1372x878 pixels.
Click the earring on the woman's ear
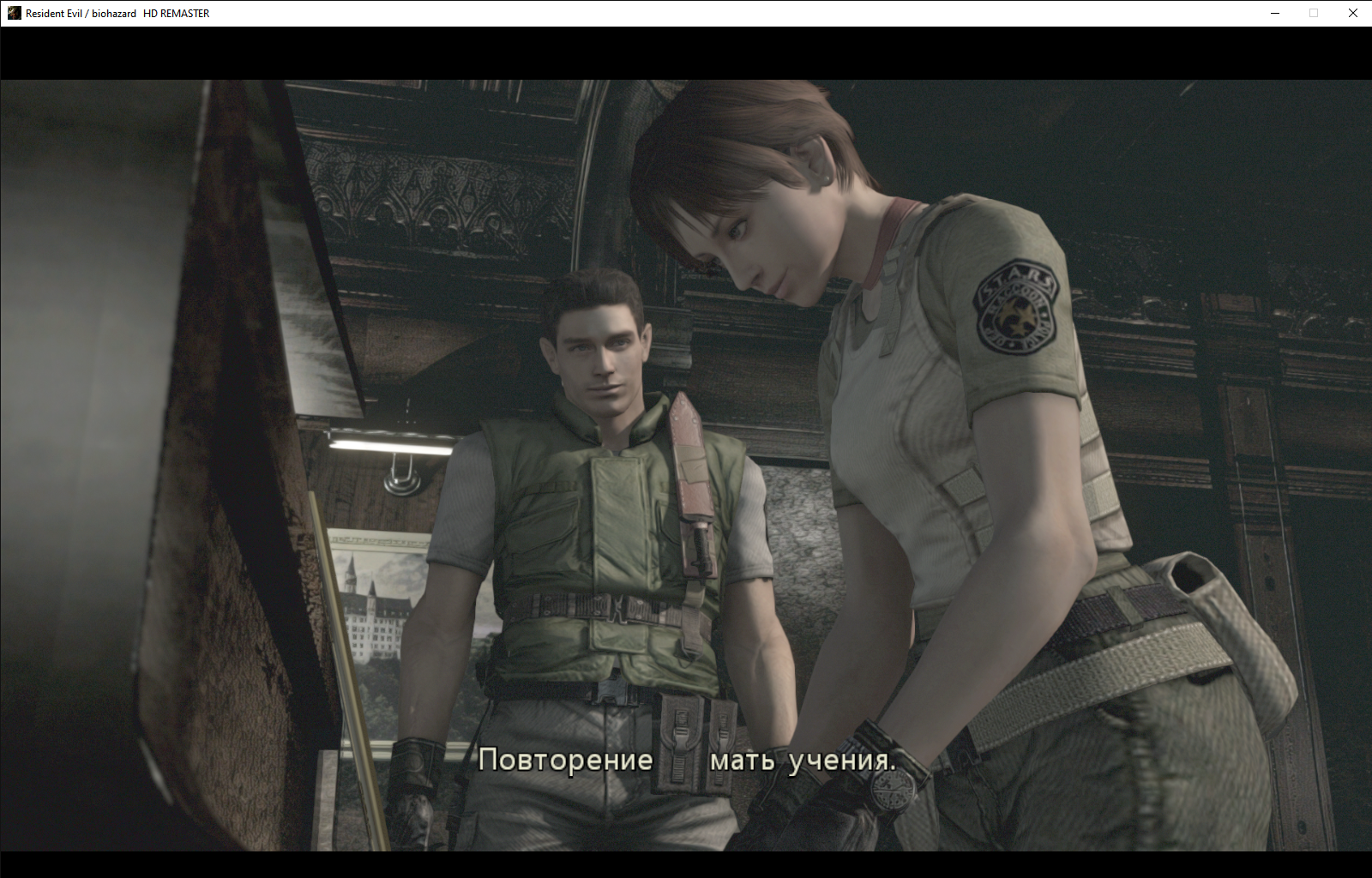coord(827,179)
